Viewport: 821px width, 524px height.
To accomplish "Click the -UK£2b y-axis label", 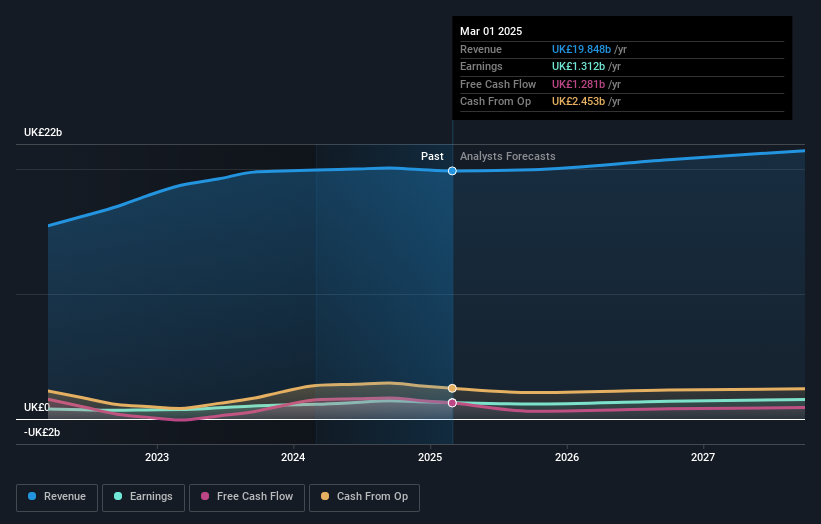I will point(42,432).
